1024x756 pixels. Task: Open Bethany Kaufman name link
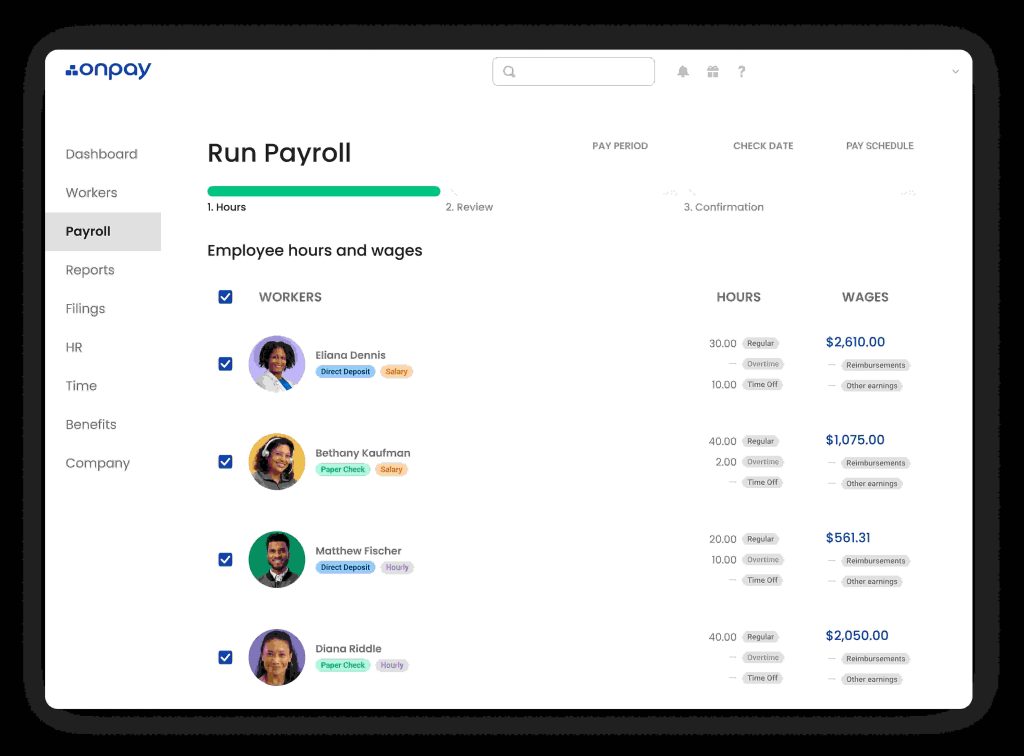pos(363,453)
